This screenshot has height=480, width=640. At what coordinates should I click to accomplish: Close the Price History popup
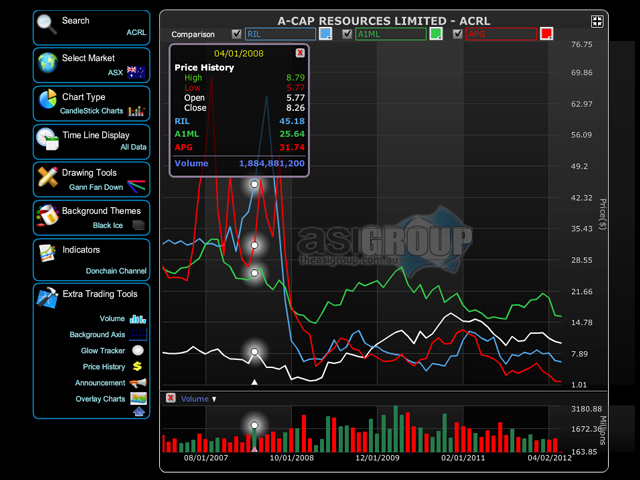tap(300, 53)
